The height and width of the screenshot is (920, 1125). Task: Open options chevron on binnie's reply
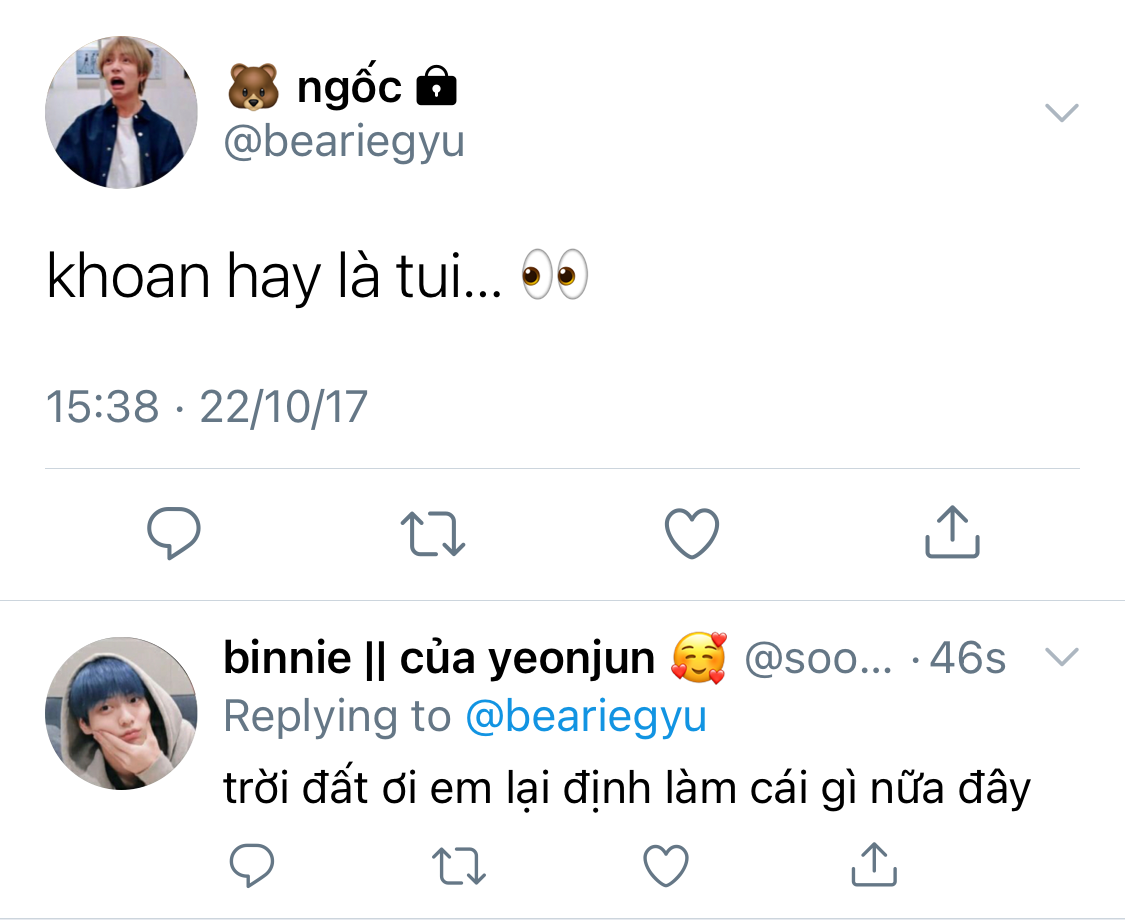pyautogui.click(x=1062, y=657)
